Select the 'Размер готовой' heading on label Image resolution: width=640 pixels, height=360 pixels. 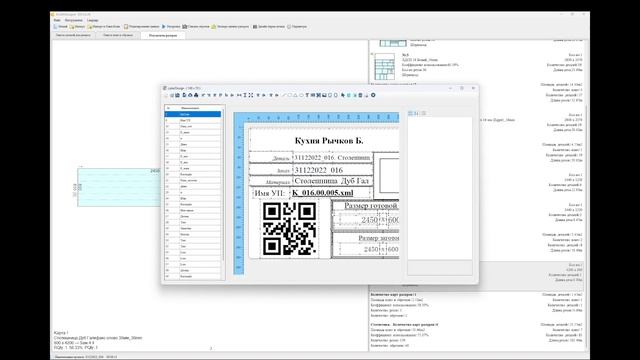click(371, 206)
